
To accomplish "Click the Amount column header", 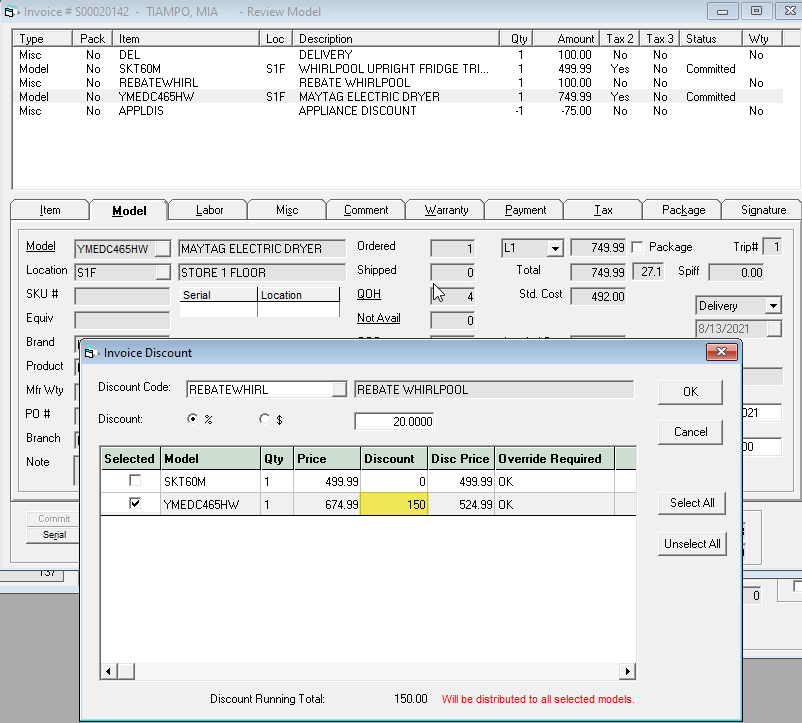I will tap(566, 39).
